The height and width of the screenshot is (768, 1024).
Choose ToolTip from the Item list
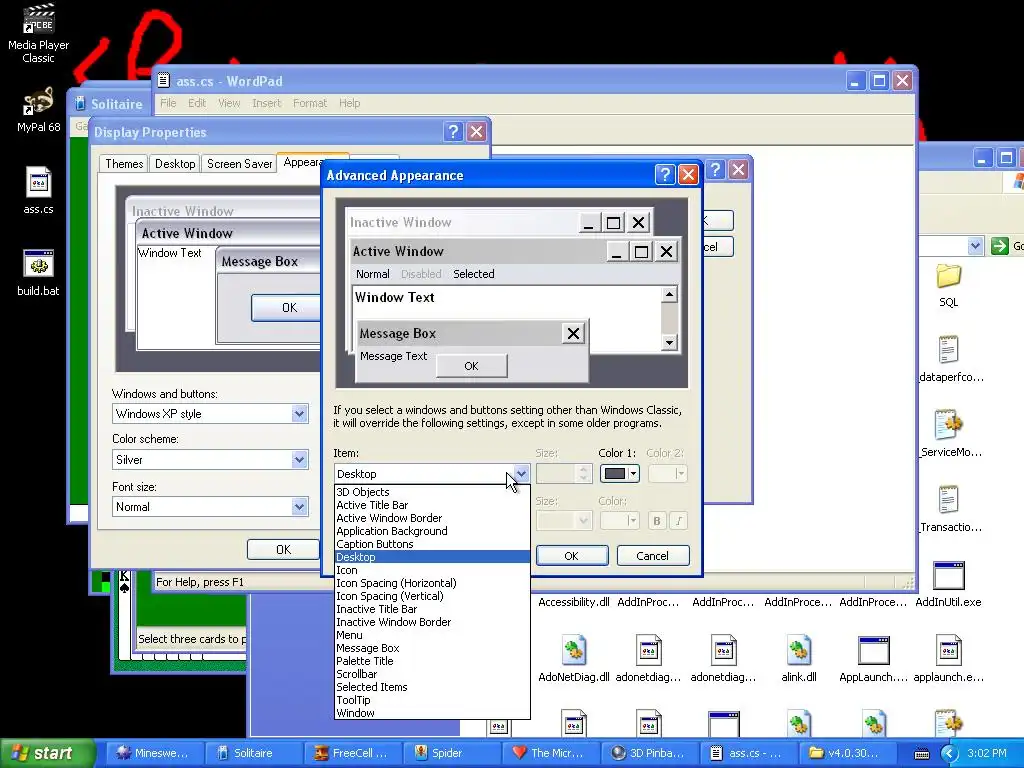432,700
